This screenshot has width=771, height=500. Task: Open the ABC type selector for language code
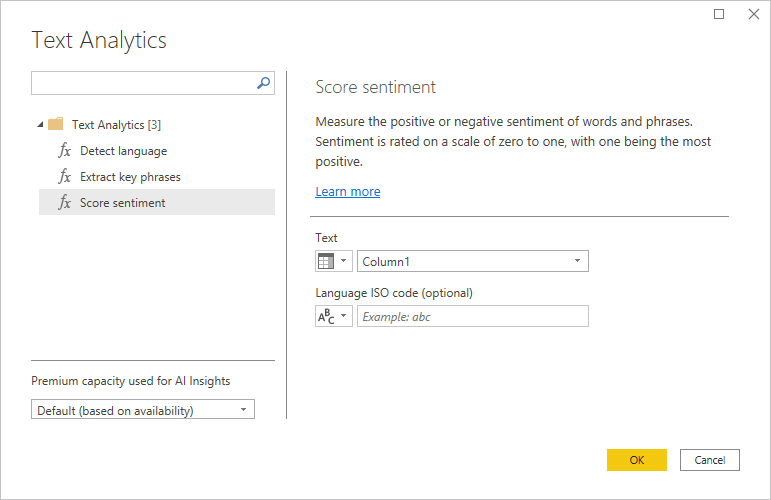pos(333,316)
